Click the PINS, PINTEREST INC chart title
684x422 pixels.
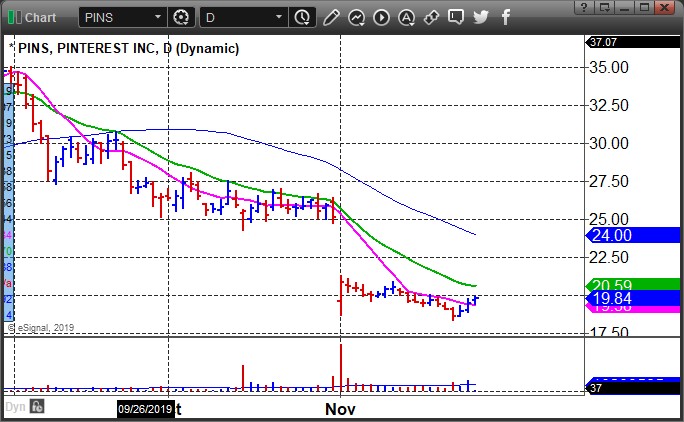(128, 48)
